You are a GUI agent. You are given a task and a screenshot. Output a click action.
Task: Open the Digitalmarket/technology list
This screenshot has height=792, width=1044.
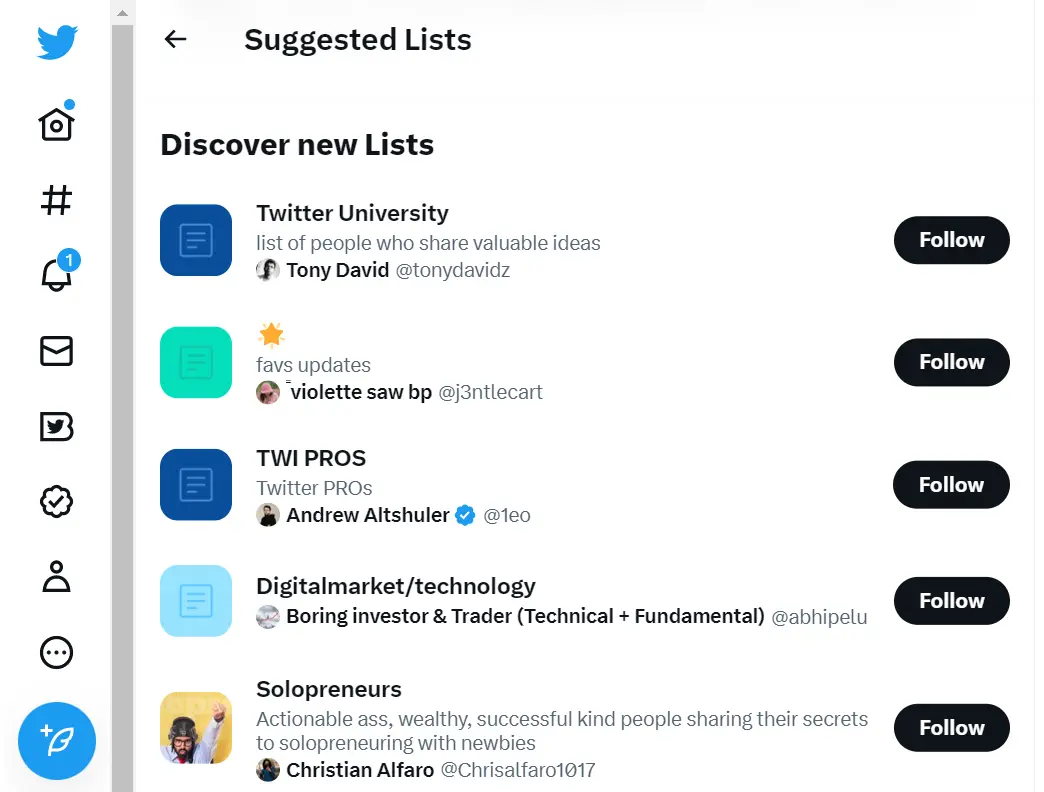click(x=396, y=586)
